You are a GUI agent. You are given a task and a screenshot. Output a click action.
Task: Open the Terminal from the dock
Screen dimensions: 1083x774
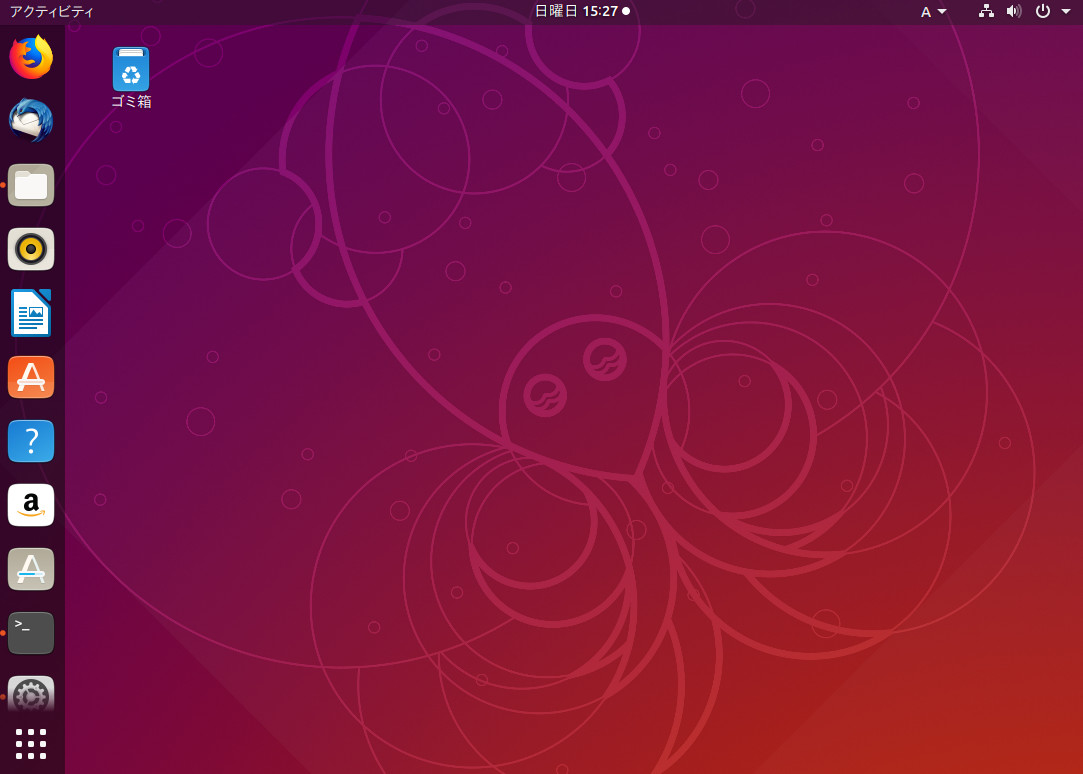tap(31, 632)
